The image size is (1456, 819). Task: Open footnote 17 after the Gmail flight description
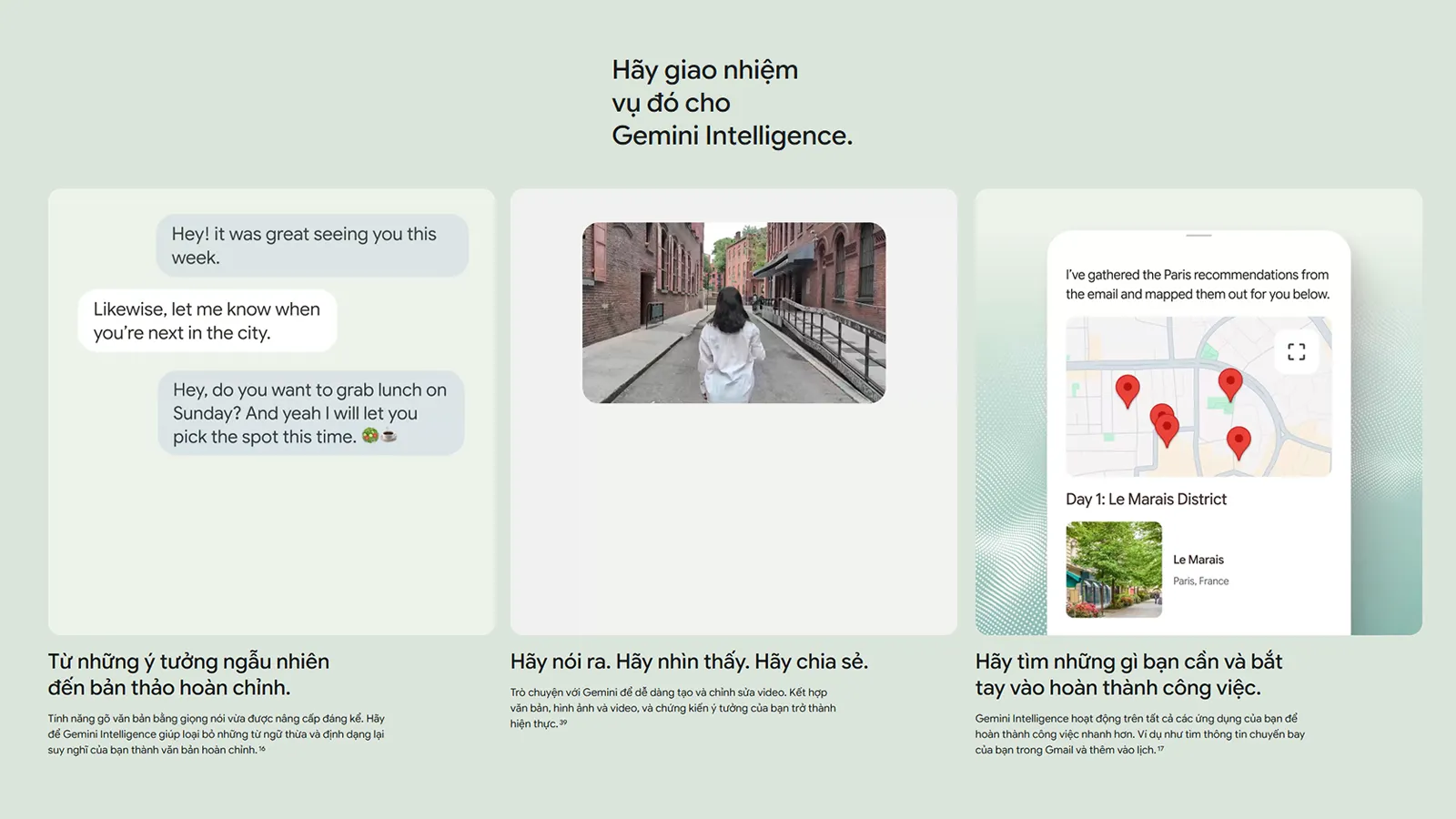point(1160,748)
